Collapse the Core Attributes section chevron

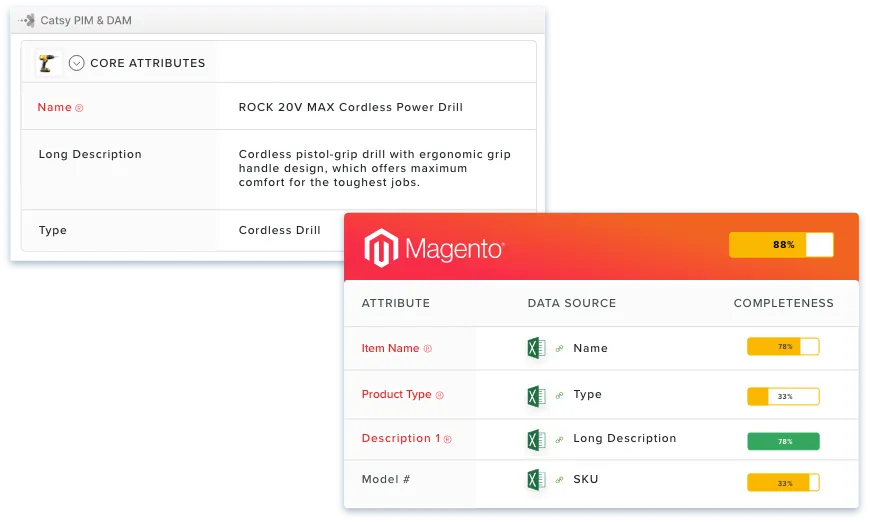tap(77, 63)
